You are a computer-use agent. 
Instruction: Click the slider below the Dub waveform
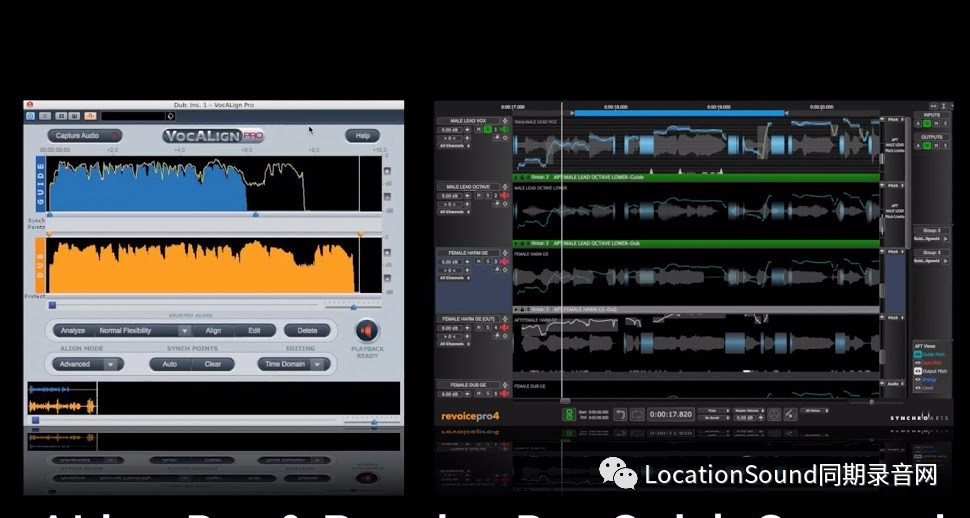pos(54,305)
